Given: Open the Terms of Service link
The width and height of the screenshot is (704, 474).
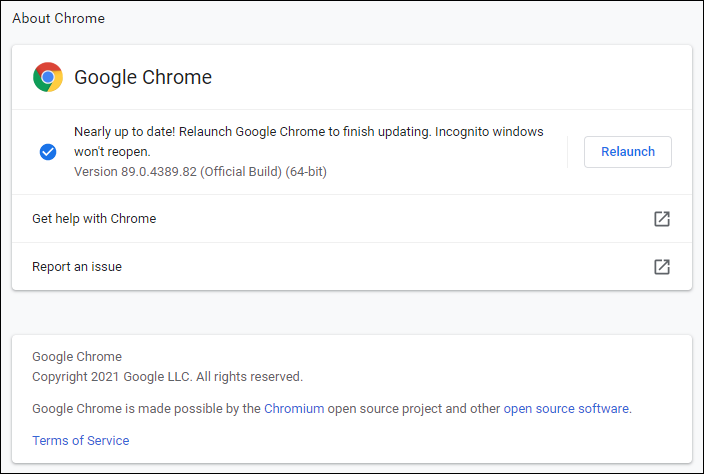Looking at the screenshot, I should tap(80, 440).
